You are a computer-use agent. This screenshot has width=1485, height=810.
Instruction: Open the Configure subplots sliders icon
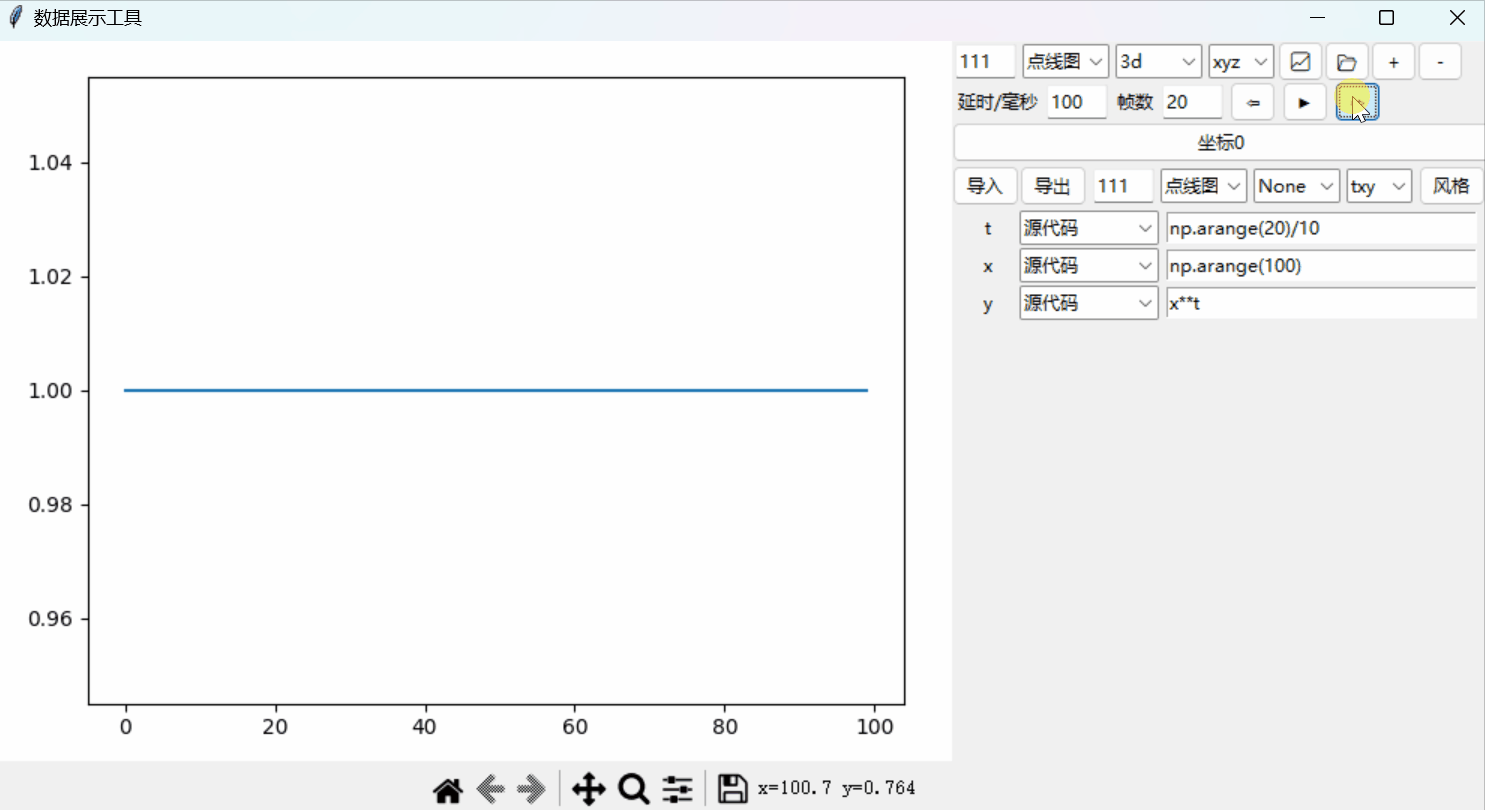tap(677, 789)
